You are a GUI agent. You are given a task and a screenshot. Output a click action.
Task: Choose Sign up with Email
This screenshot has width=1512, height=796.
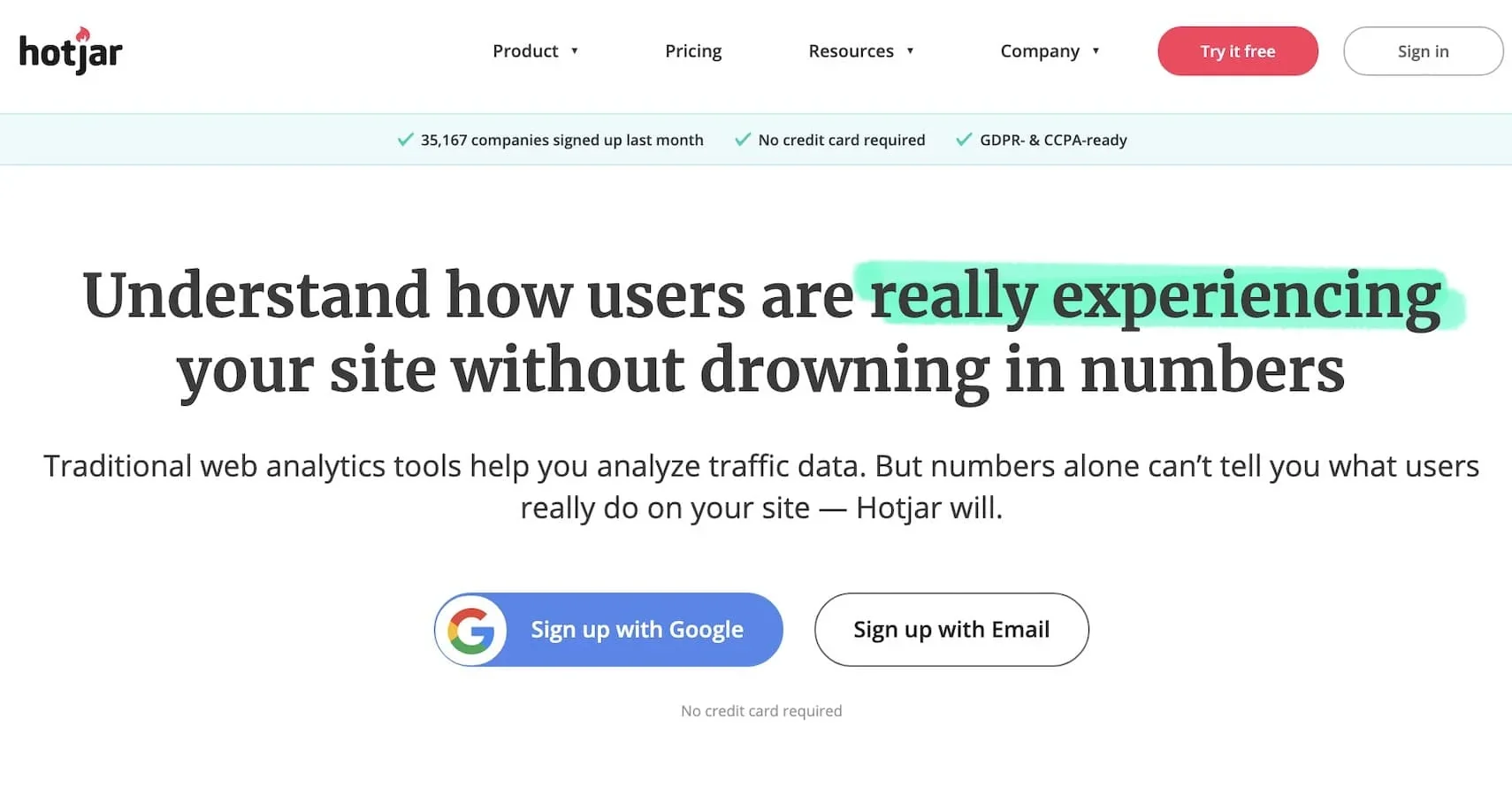(951, 630)
